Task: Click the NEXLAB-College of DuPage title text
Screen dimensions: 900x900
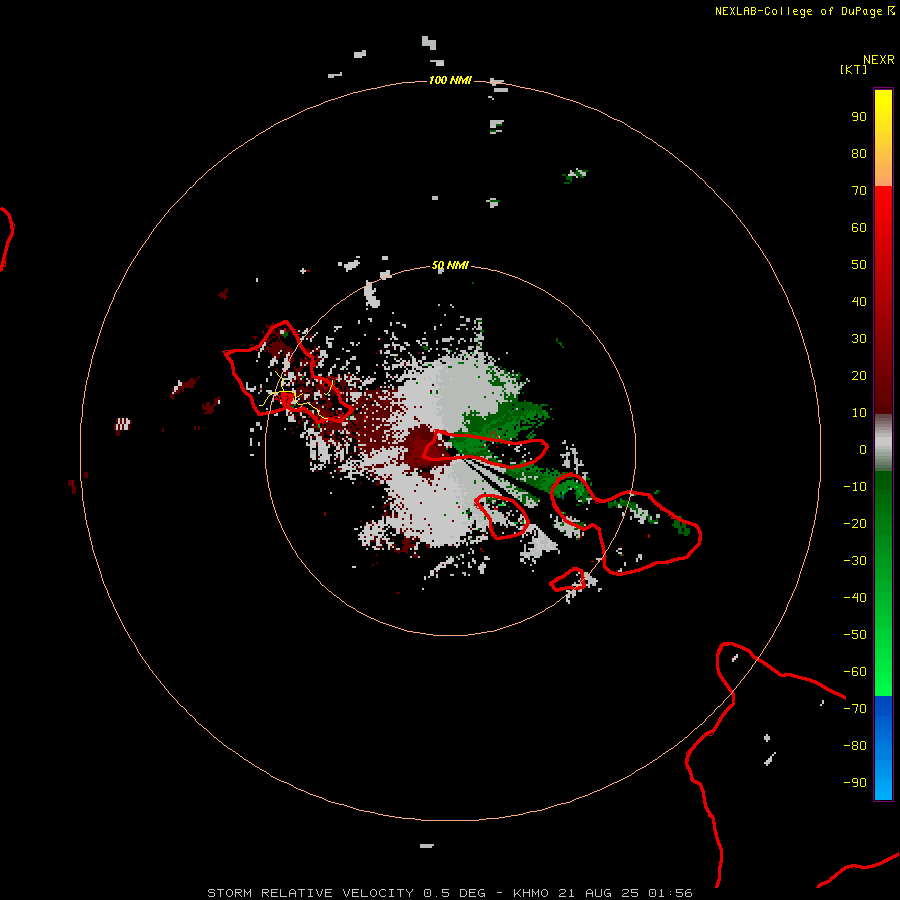Action: (798, 11)
